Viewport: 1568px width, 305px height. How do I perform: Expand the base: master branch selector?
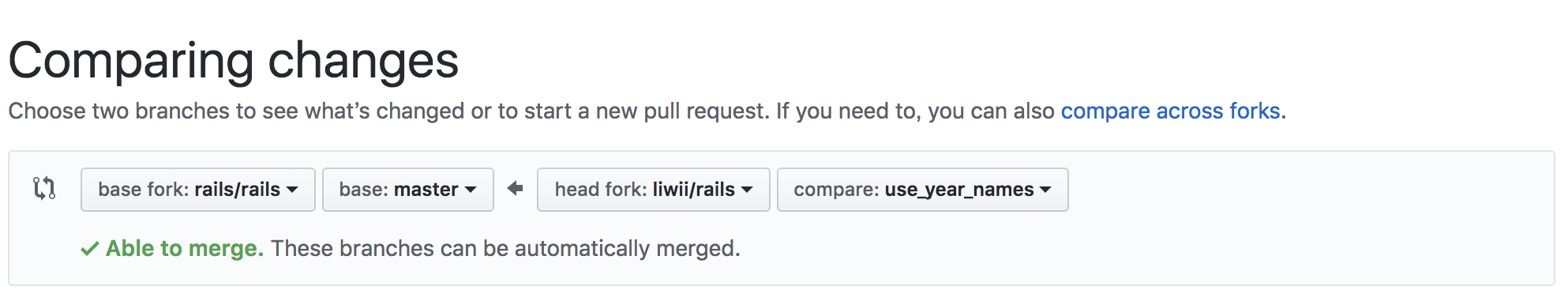point(408,190)
